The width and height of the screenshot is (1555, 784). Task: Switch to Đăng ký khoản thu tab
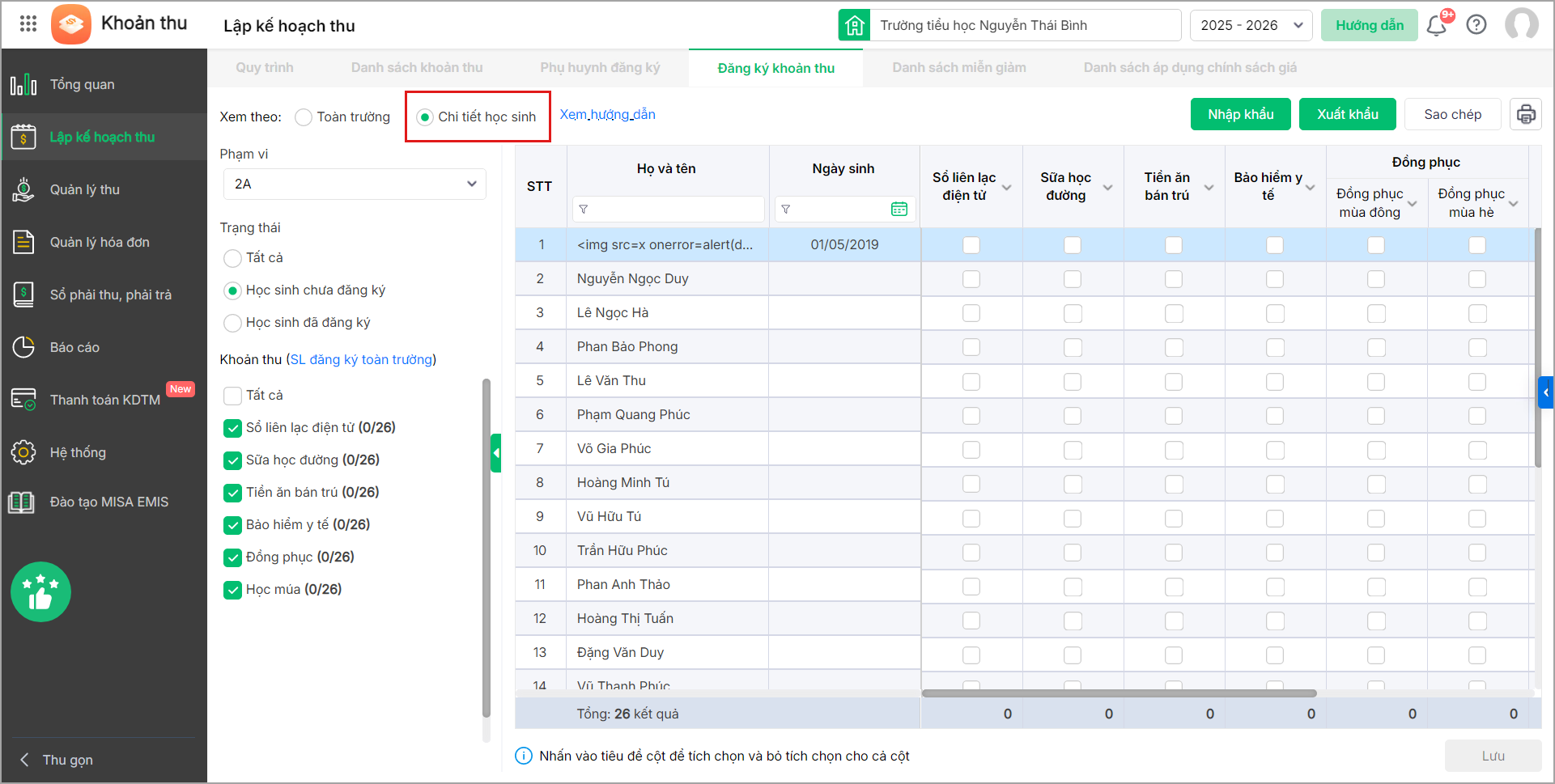click(776, 68)
